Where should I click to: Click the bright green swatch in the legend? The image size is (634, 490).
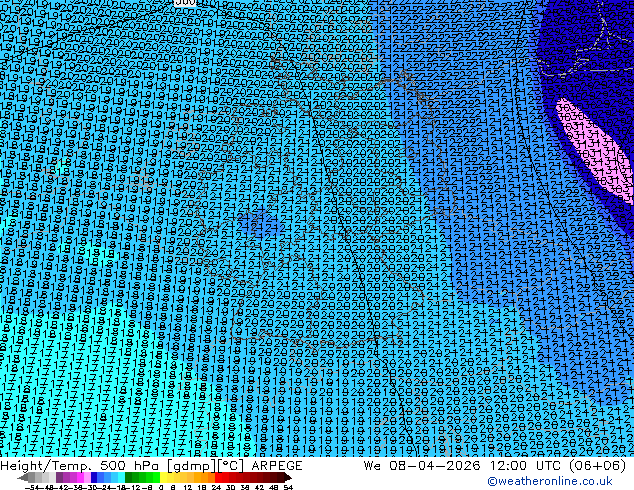[156, 477]
